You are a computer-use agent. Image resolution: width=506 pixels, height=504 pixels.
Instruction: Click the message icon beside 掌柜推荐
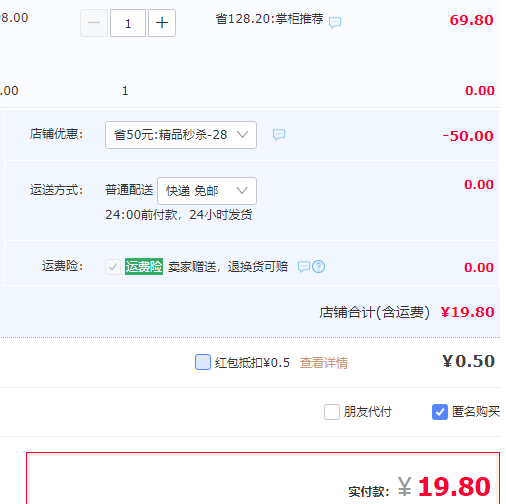coord(335,23)
